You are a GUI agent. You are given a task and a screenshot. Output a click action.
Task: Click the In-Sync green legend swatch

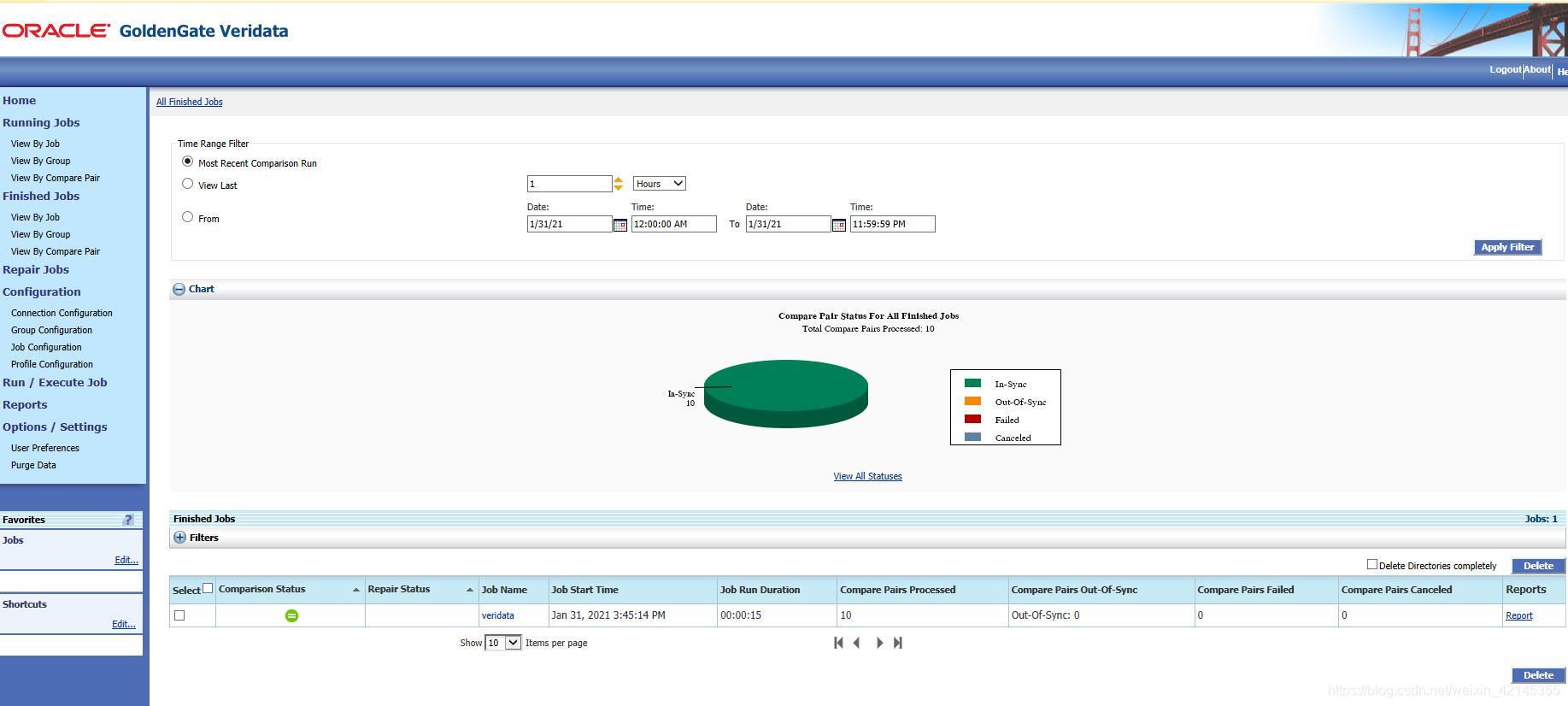(x=972, y=383)
